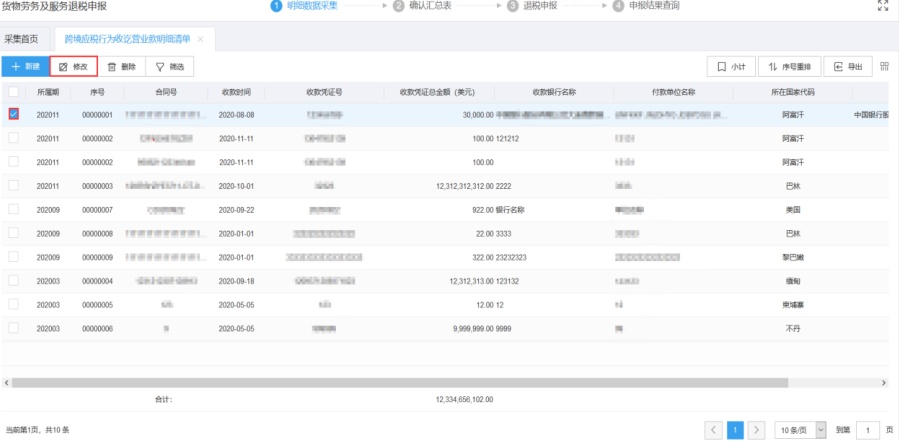The height and width of the screenshot is (441, 899).
Task: Toggle the fullscreen expand icon
Action: pyautogui.click(x=883, y=6)
